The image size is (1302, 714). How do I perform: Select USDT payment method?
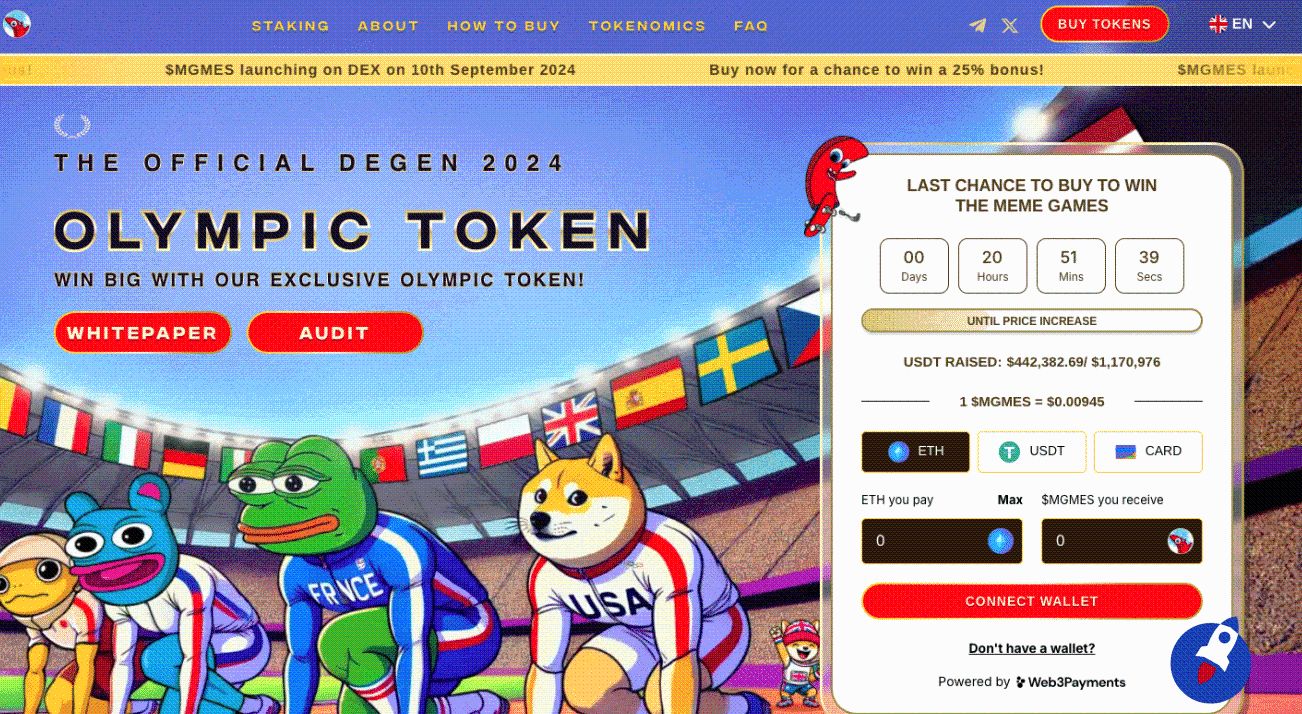tap(1032, 452)
